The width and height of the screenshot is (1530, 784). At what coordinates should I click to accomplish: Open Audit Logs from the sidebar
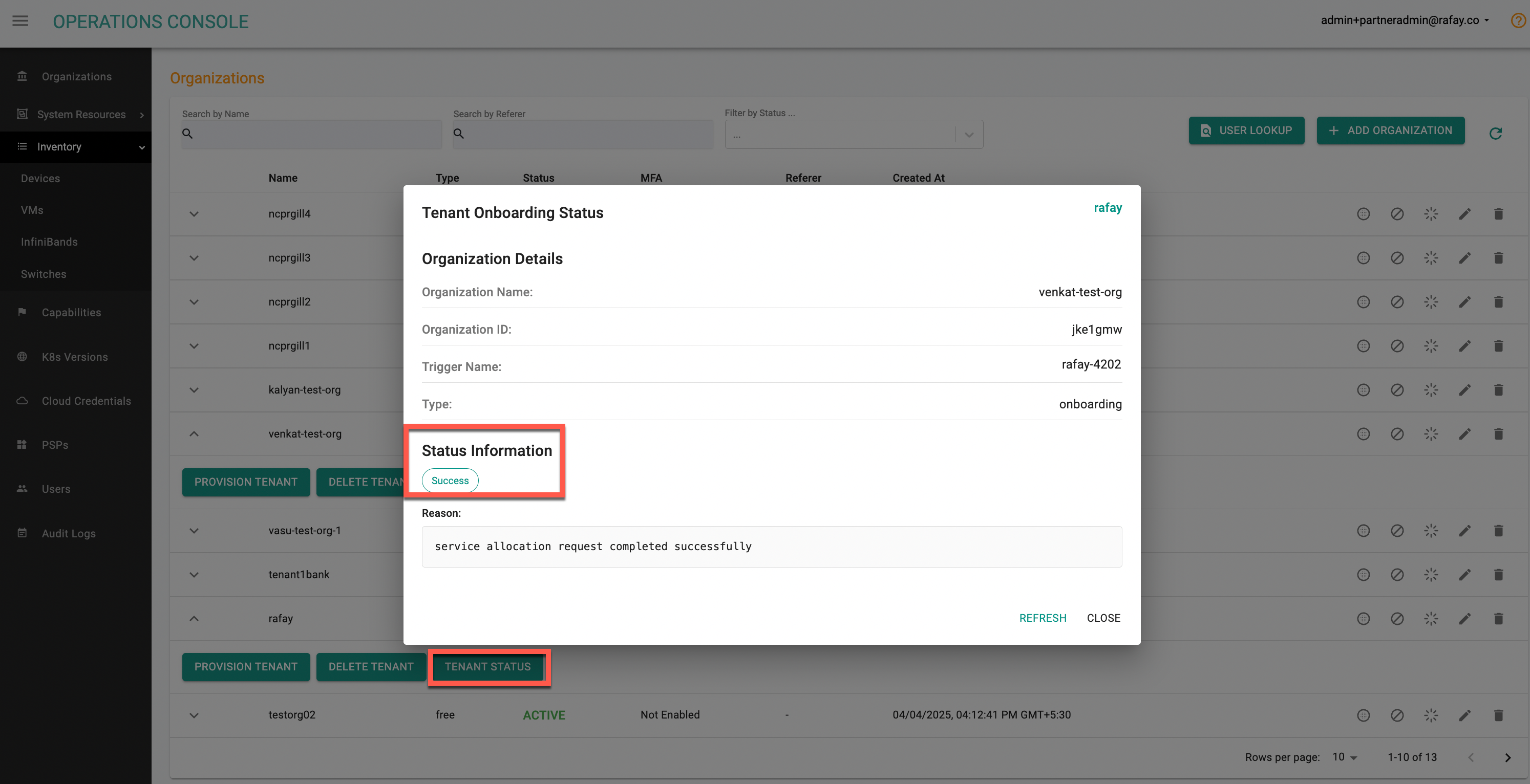point(68,533)
